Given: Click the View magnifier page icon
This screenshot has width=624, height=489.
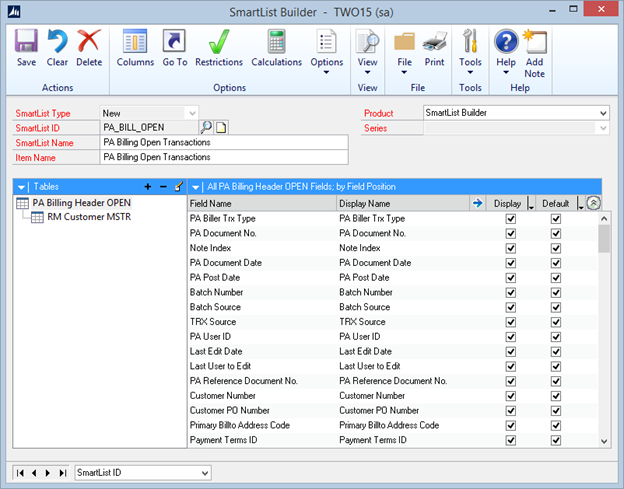Looking at the screenshot, I should point(367,41).
